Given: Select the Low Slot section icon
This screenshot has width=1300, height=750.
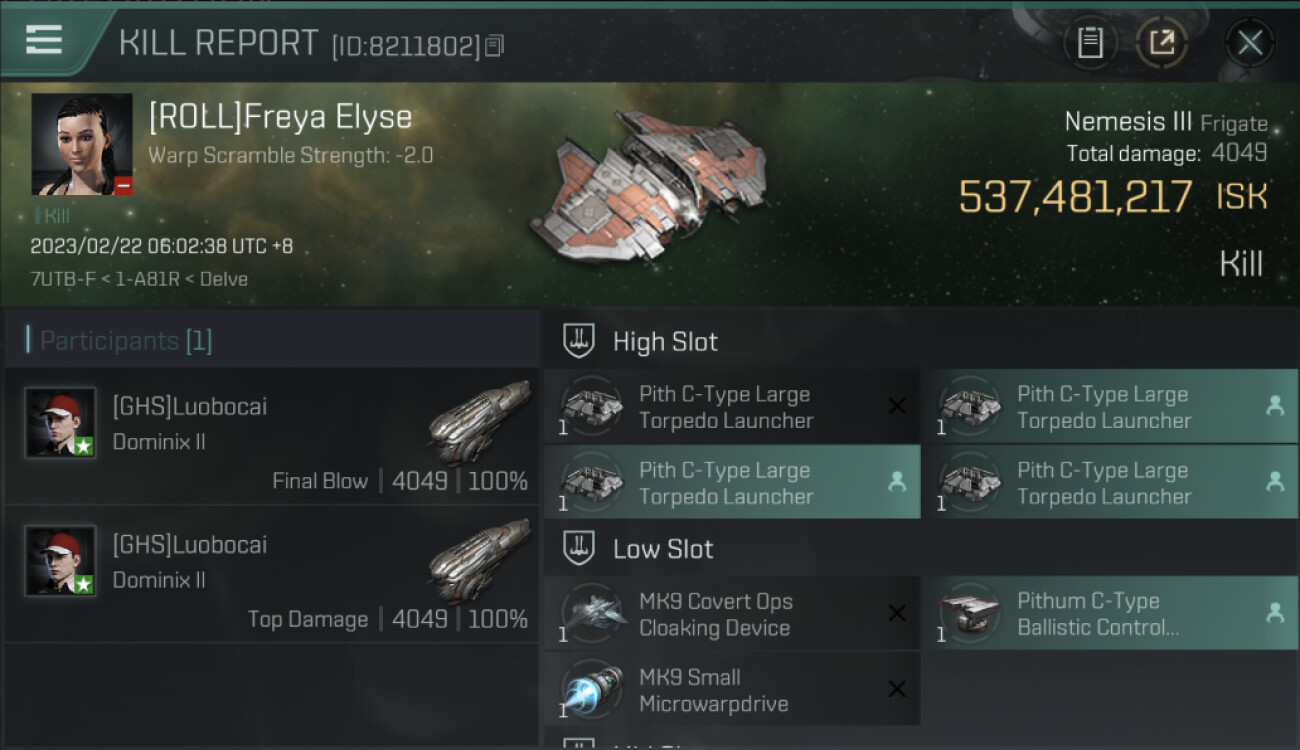Looking at the screenshot, I should point(580,548).
